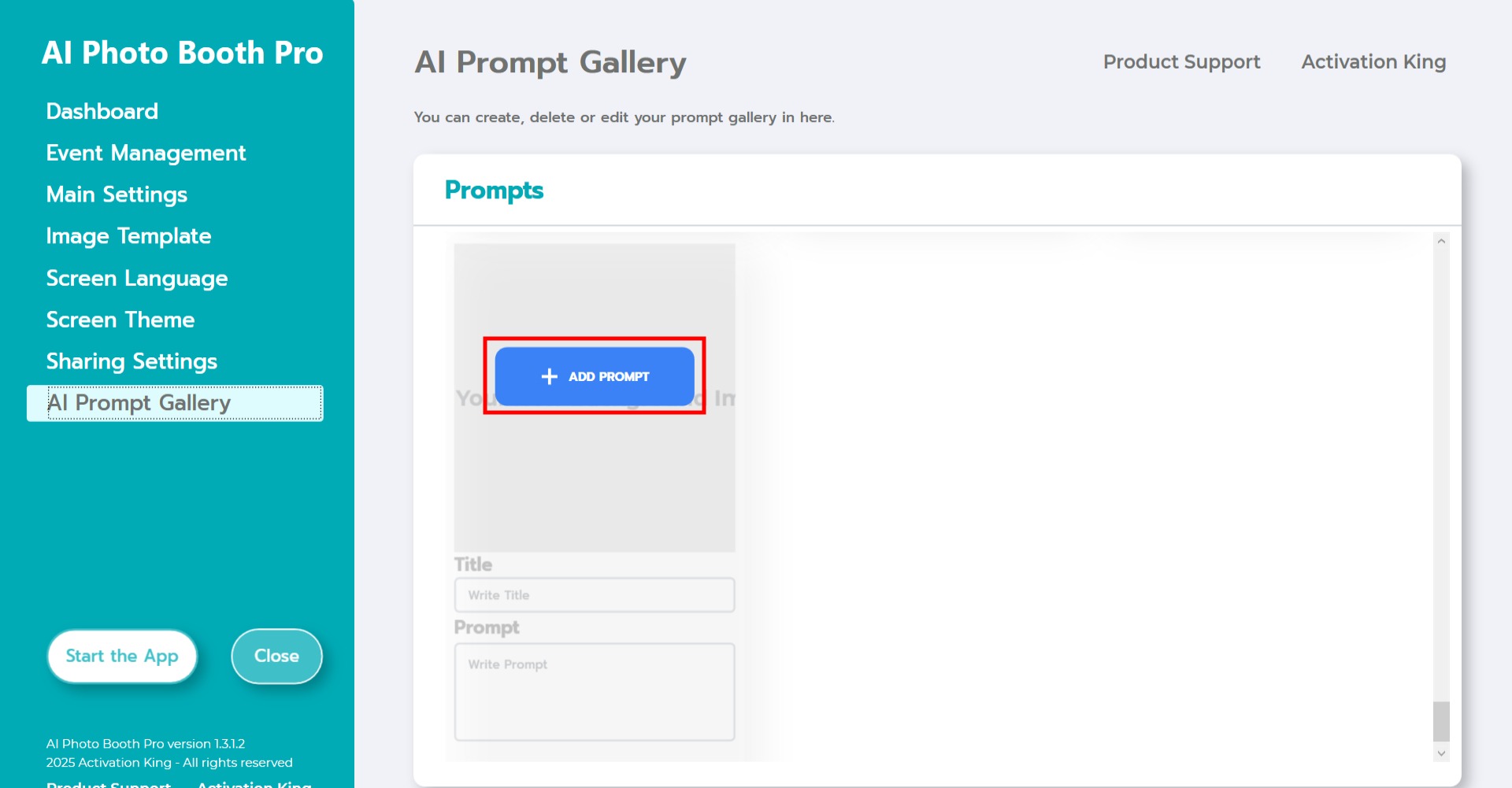Click the scrollbar down arrow
The image size is (1512, 788).
pyautogui.click(x=1441, y=753)
